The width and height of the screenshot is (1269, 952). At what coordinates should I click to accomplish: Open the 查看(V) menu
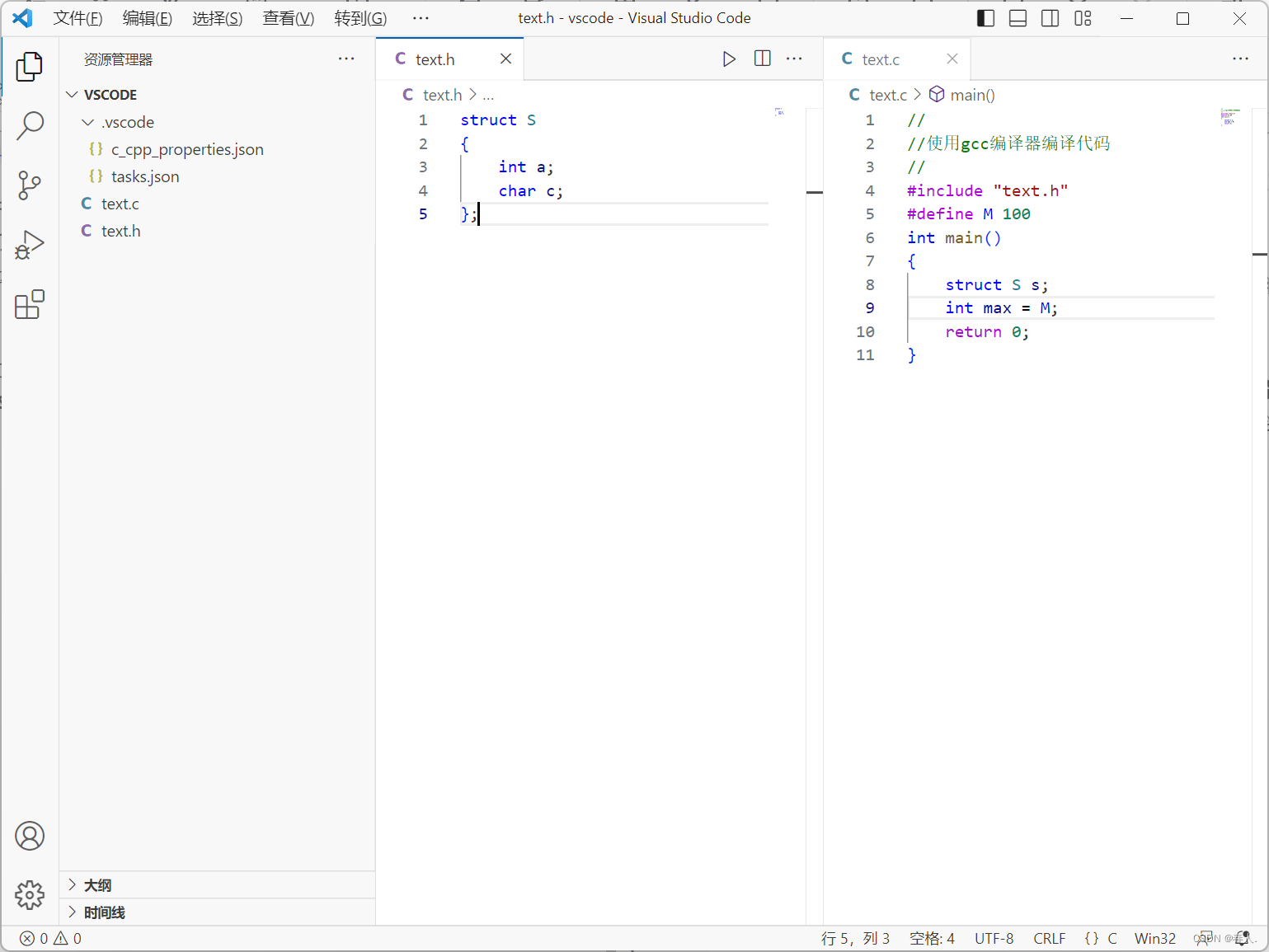point(289,18)
